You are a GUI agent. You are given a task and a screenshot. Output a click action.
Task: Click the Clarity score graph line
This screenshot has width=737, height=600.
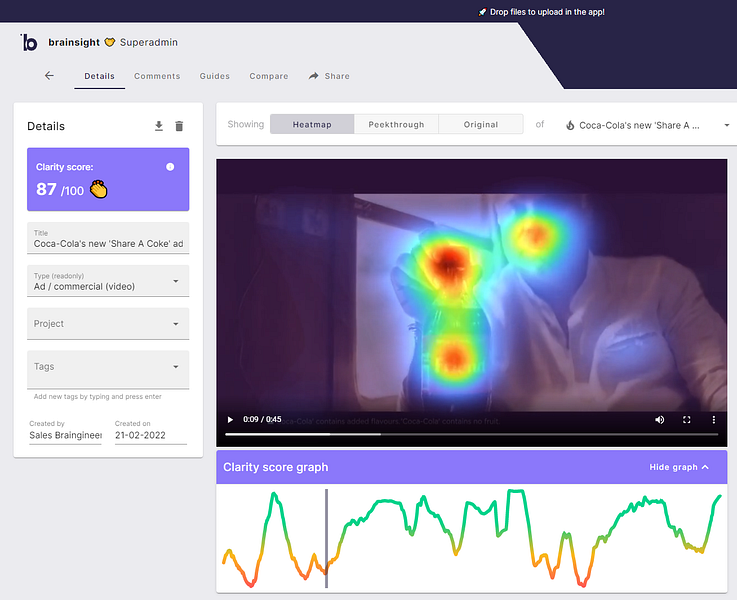pos(471,538)
